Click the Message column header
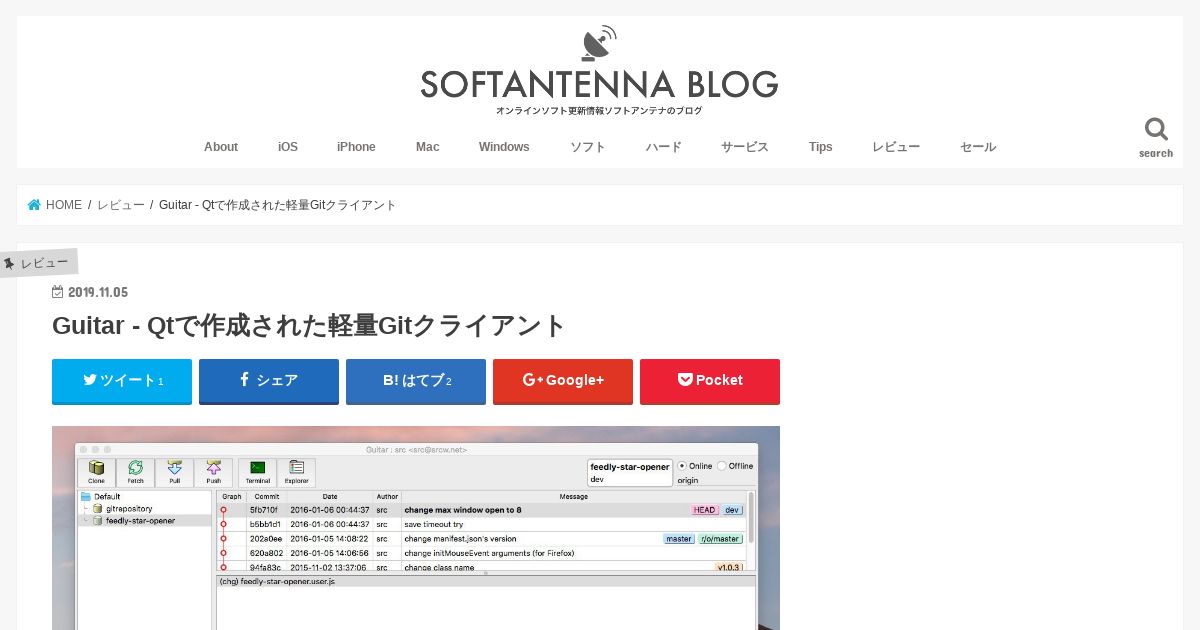This screenshot has height=630, width=1200. pyautogui.click(x=574, y=496)
